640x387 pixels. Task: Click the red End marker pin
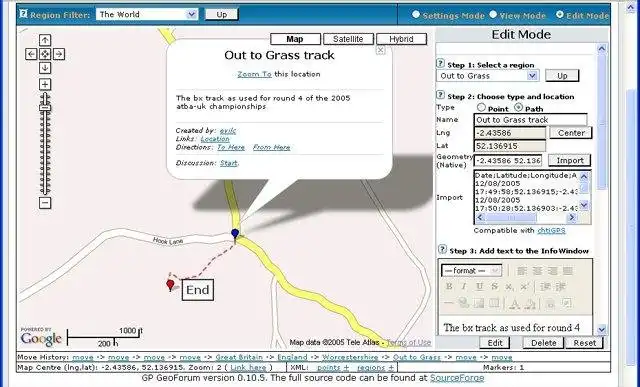coord(170,285)
